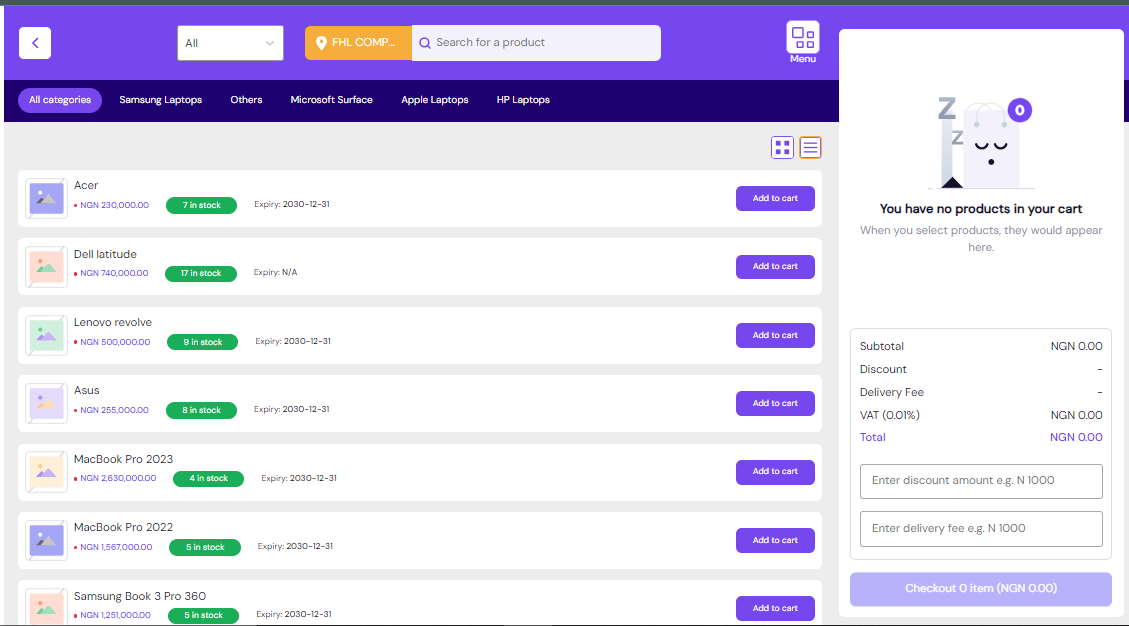This screenshot has height=626, width=1129.
Task: Switch to grid view layout
Action: (782, 148)
